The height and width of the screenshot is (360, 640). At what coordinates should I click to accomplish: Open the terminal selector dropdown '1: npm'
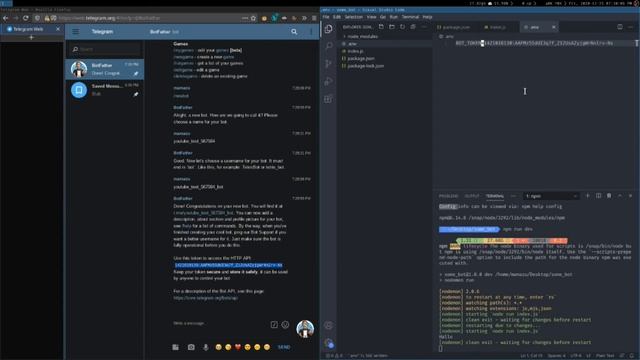(x=551, y=196)
